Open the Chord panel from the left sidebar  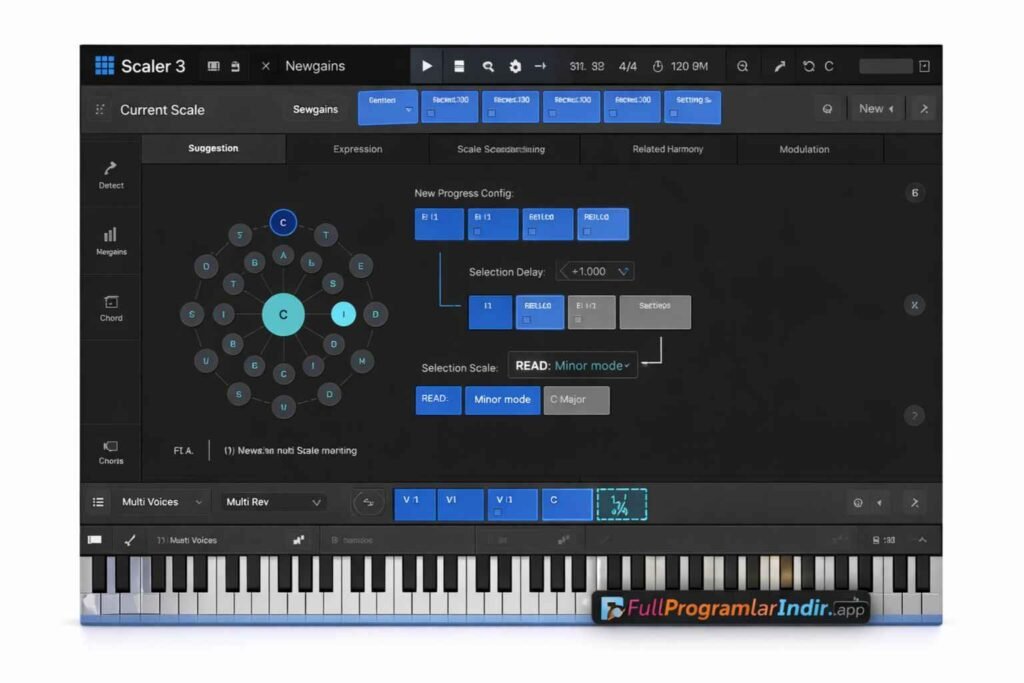(110, 306)
